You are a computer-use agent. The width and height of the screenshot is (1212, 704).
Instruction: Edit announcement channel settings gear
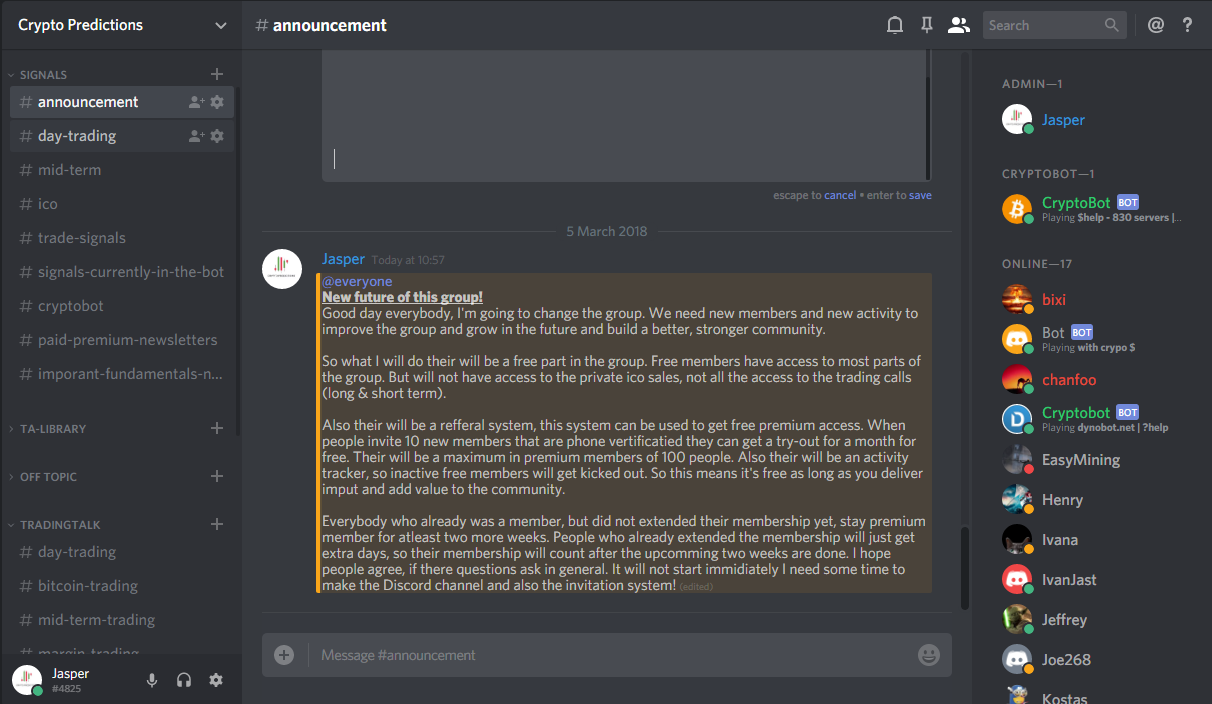point(217,102)
